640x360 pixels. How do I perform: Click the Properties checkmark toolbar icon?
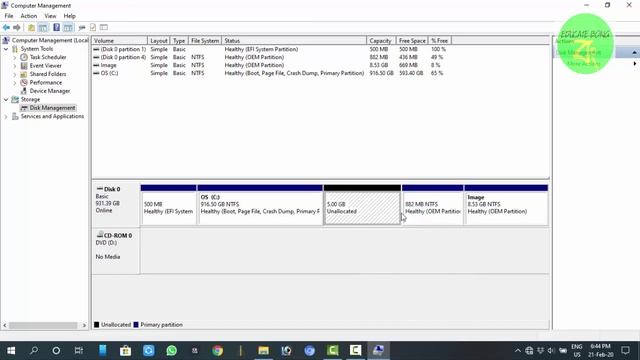click(93, 27)
